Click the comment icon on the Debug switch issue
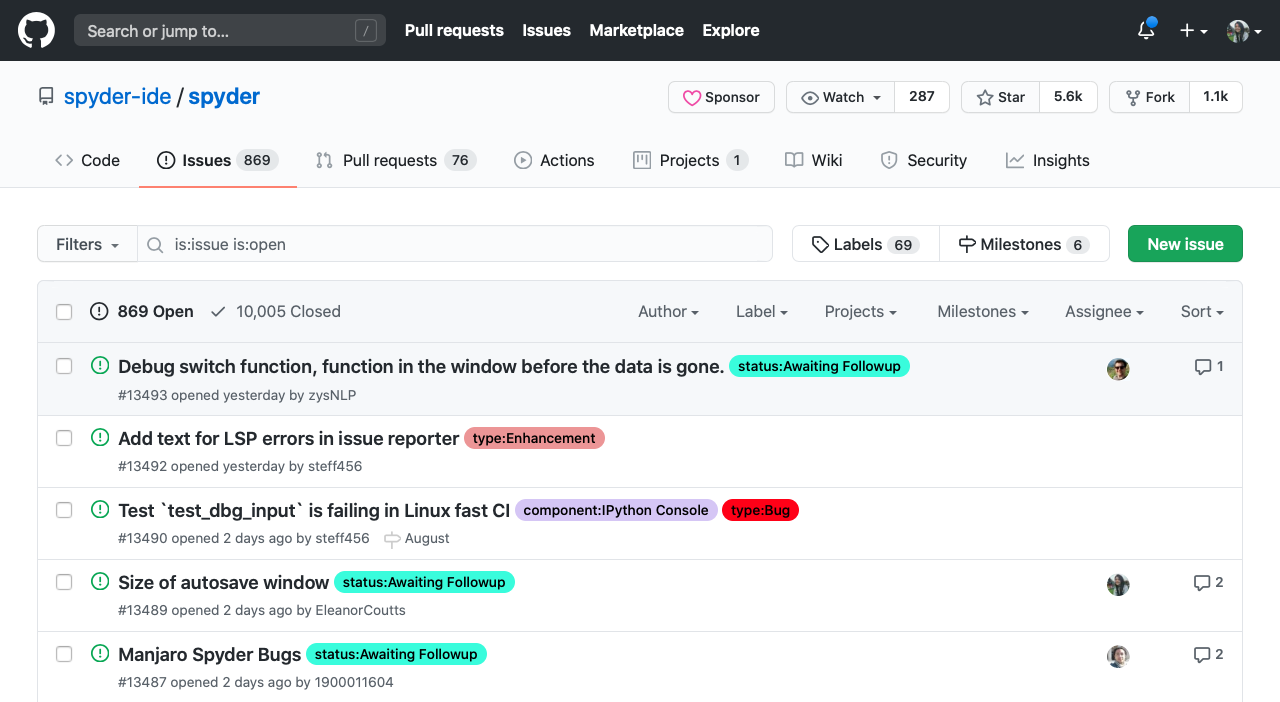Image resolution: width=1280 pixels, height=702 pixels. pos(1202,366)
